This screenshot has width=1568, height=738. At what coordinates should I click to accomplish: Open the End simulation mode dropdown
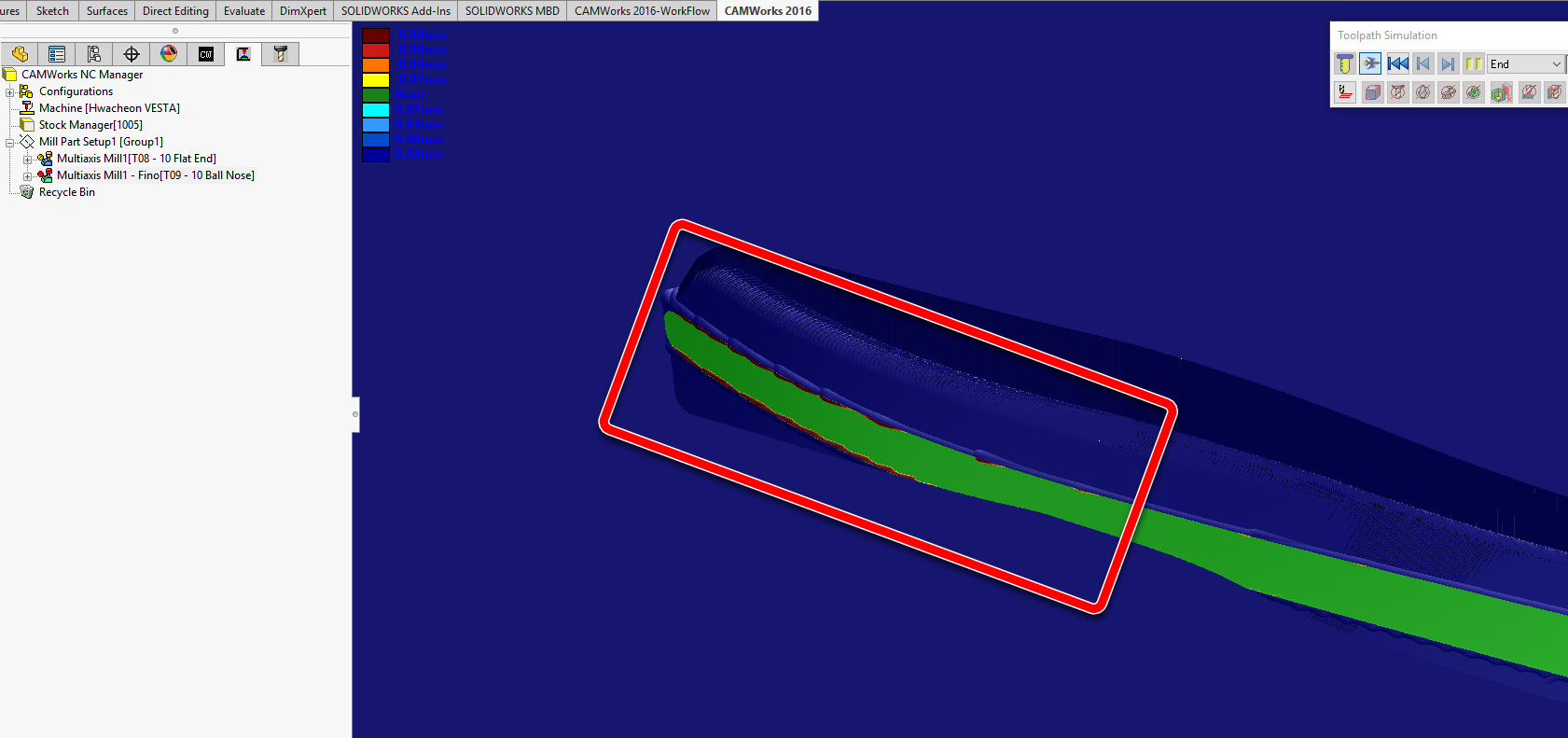(x=1555, y=64)
